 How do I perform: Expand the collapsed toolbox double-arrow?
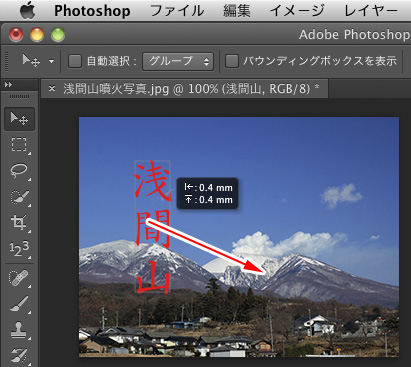[9, 85]
